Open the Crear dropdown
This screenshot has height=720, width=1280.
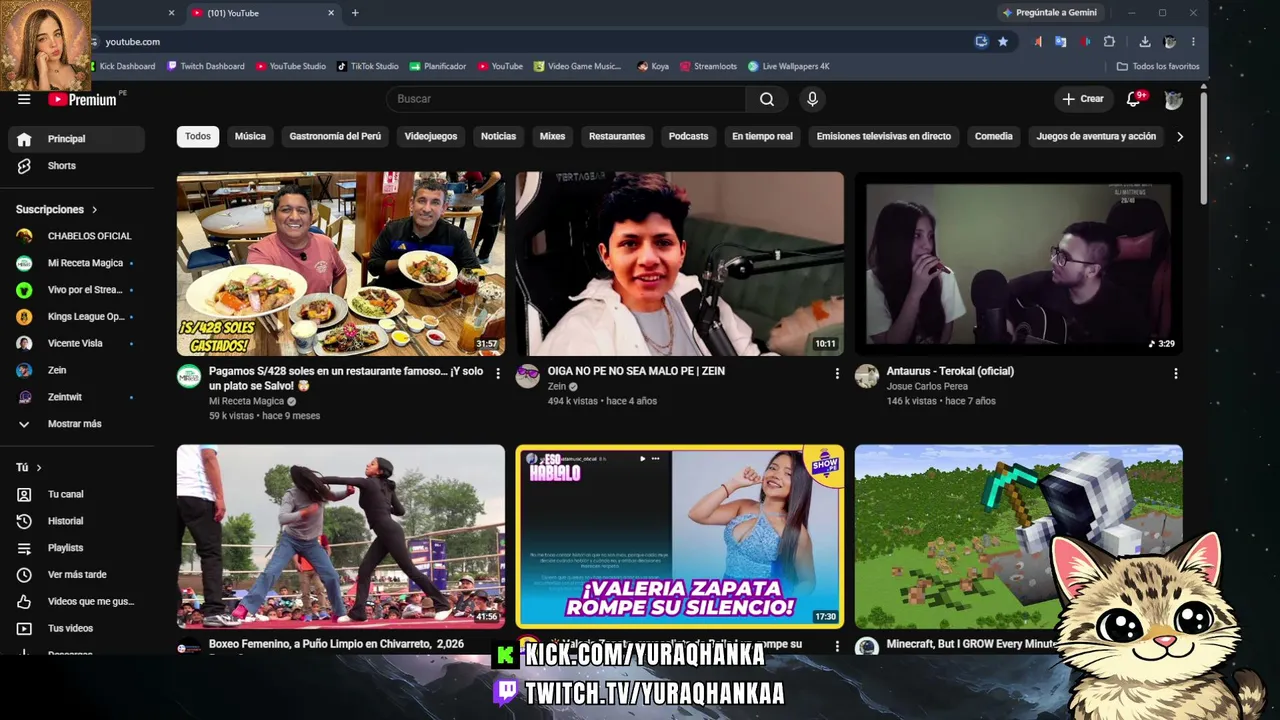[1083, 99]
